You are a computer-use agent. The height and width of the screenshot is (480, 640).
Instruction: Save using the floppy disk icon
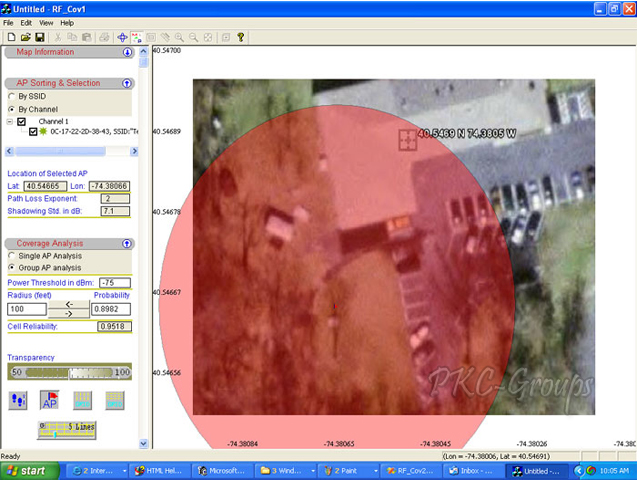tap(40, 38)
